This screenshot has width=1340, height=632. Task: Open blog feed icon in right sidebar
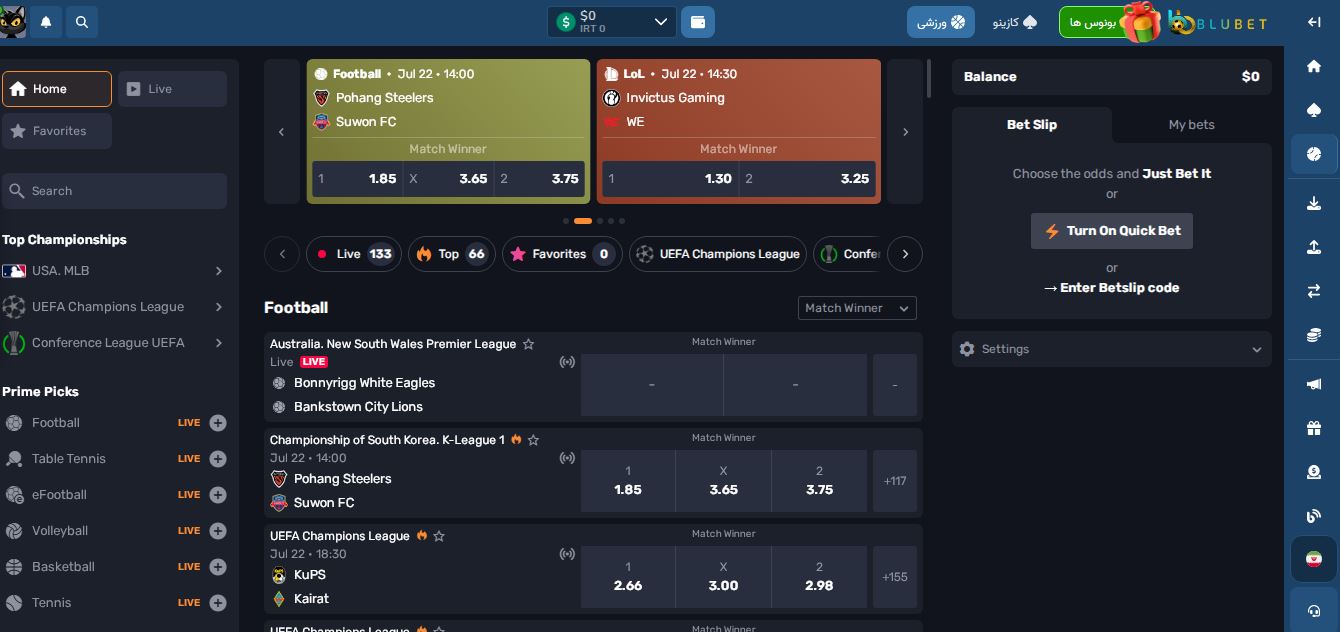[x=1314, y=516]
